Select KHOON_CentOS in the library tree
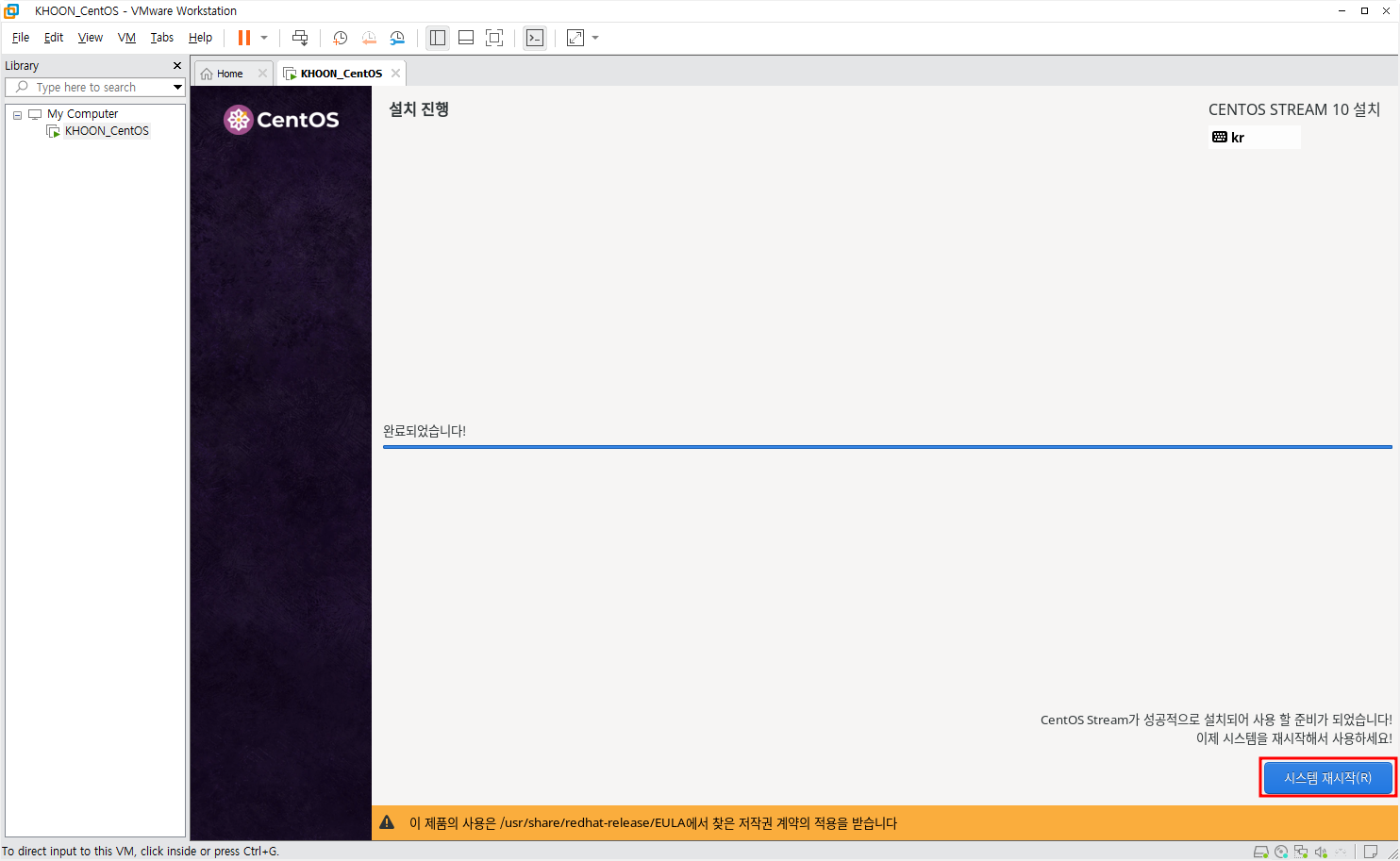1400x861 pixels. click(x=107, y=131)
